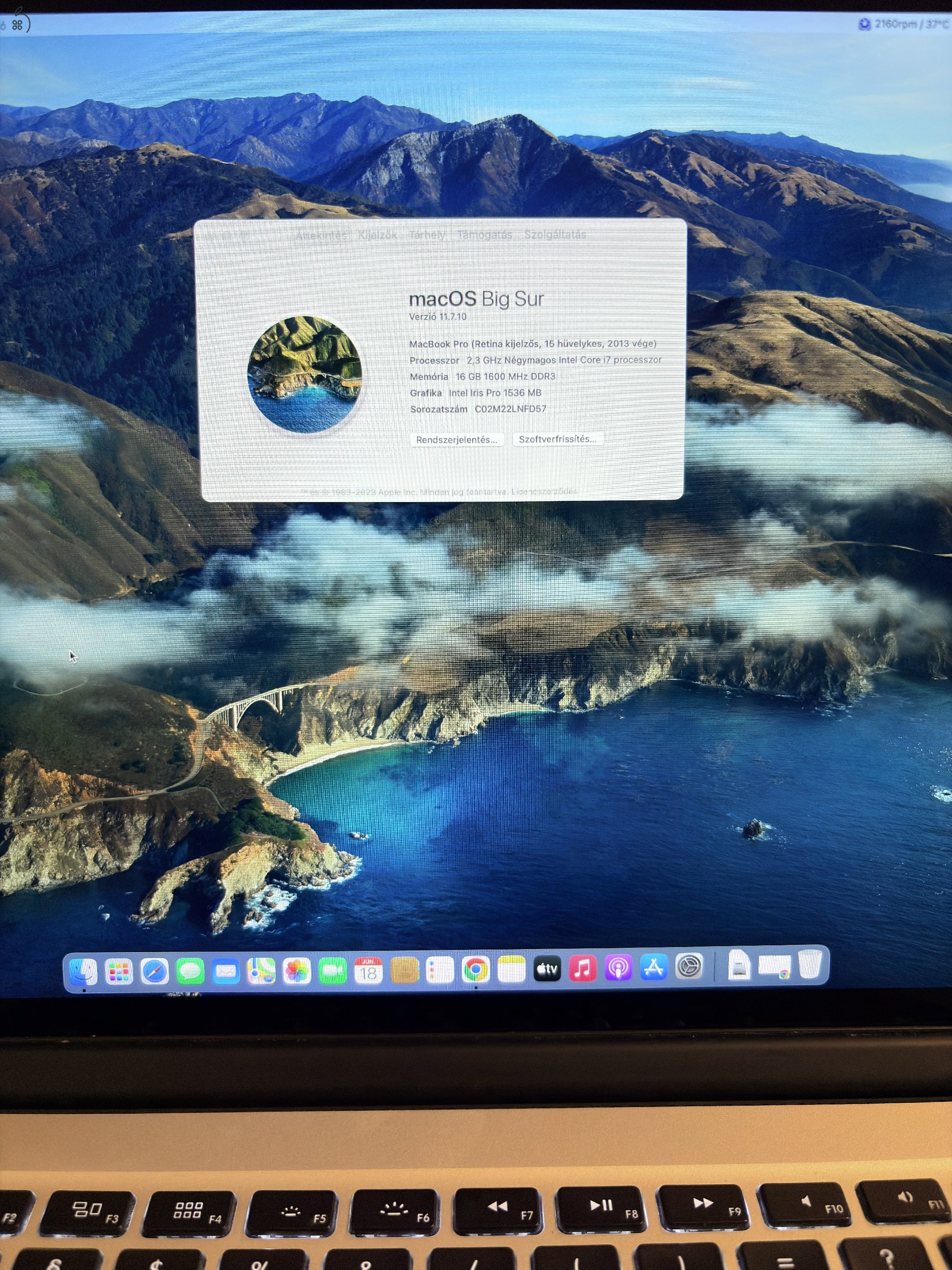Image resolution: width=952 pixels, height=1270 pixels.
Task: Click the Big Sur circular artwork
Action: pyautogui.click(x=305, y=374)
